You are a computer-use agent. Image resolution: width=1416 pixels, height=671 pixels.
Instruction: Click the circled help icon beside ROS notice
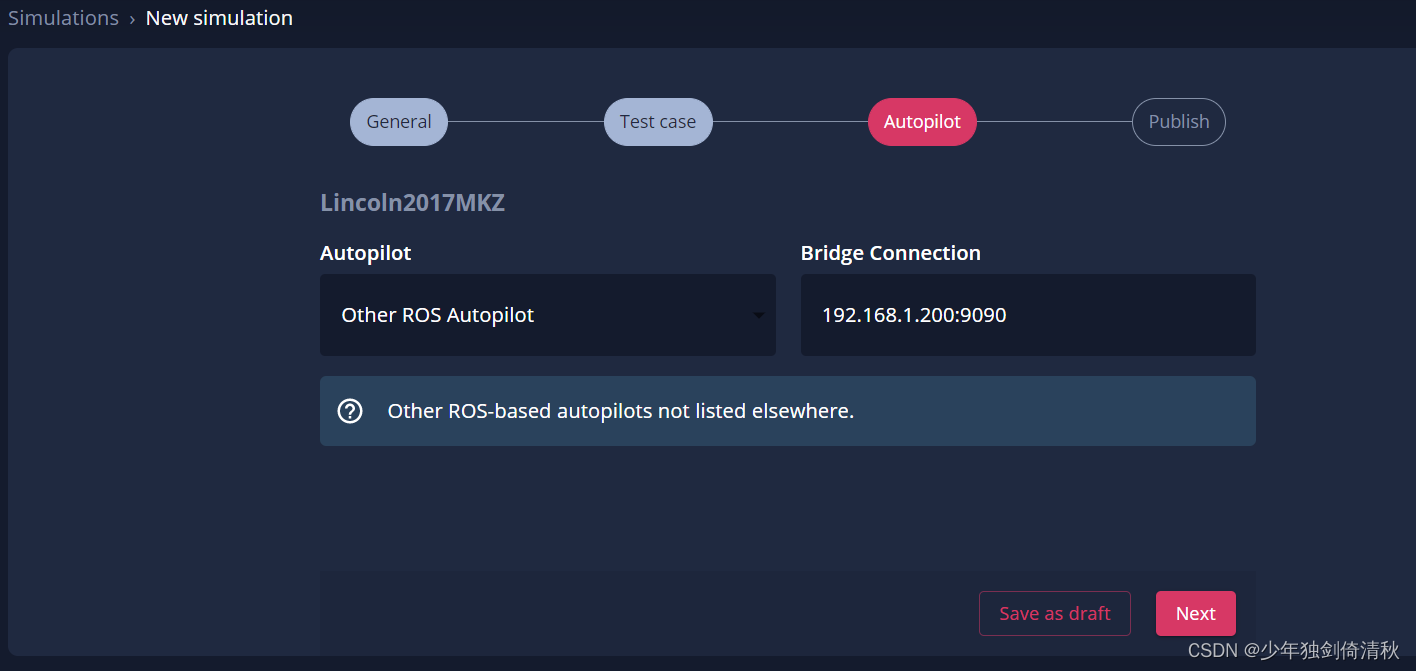pos(350,410)
